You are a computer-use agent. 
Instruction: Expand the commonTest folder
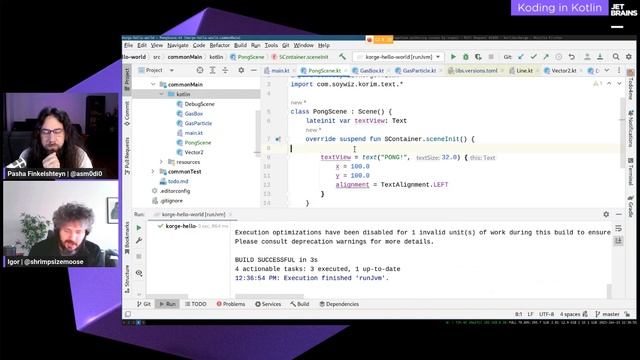[153, 171]
